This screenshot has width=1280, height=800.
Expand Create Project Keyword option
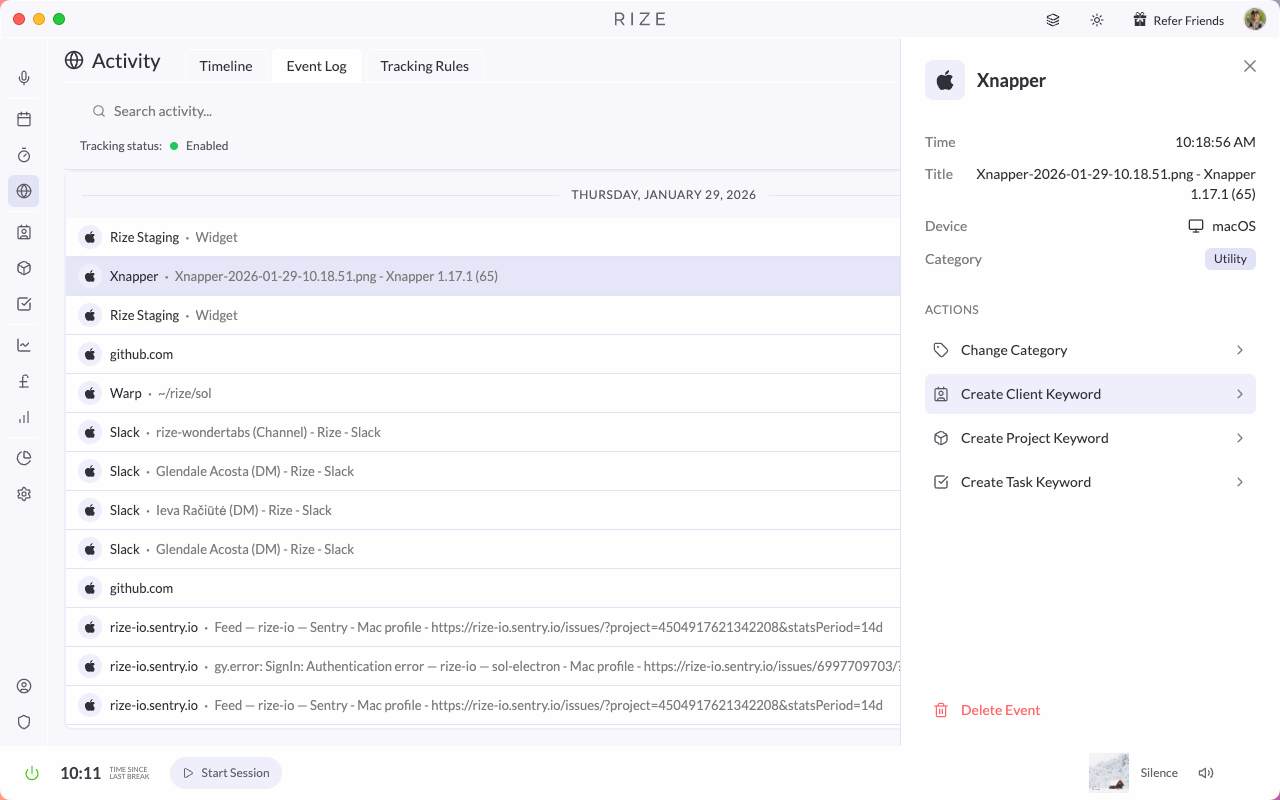1090,438
